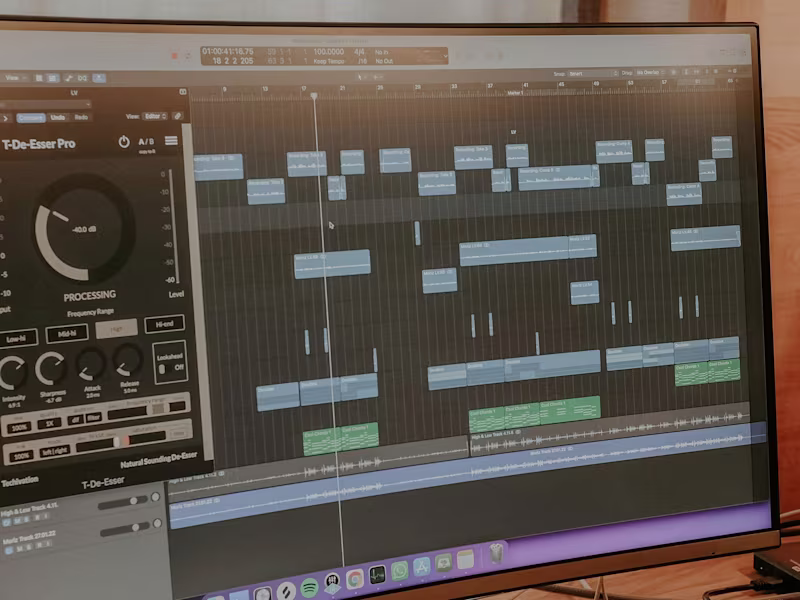The image size is (800, 600).
Task: Open Spotify from the Dock
Action: click(x=308, y=586)
